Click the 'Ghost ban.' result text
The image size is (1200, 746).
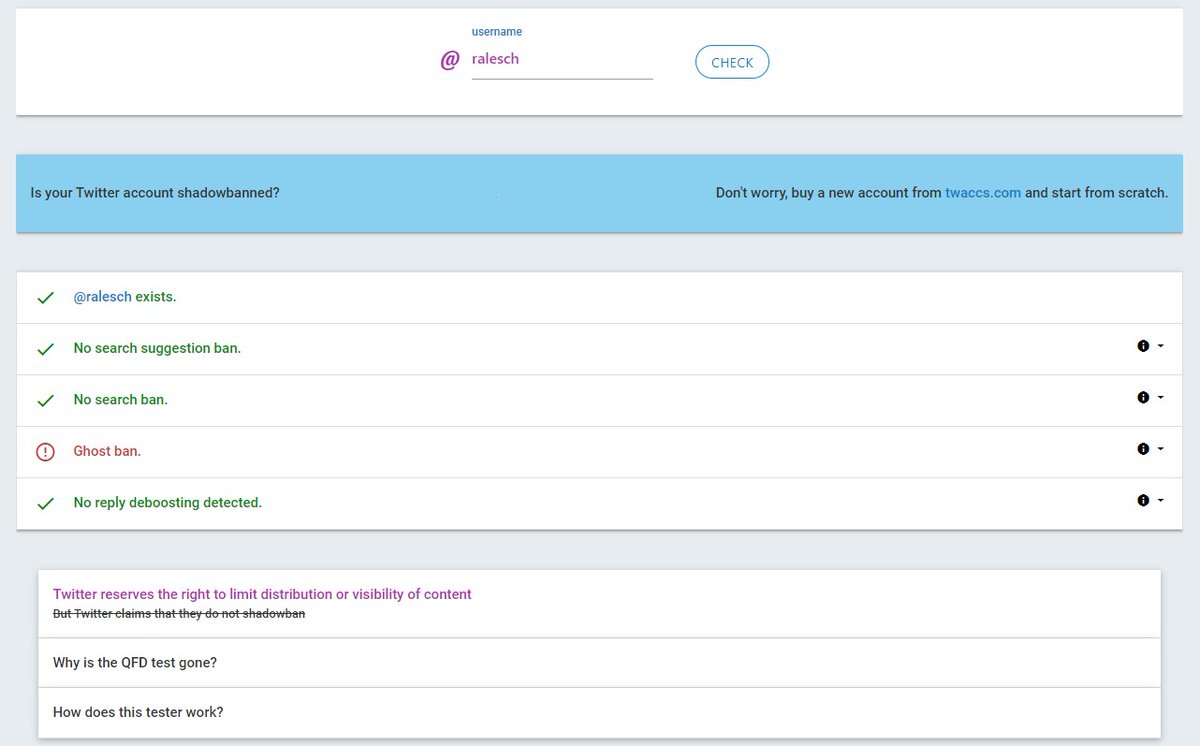107,451
